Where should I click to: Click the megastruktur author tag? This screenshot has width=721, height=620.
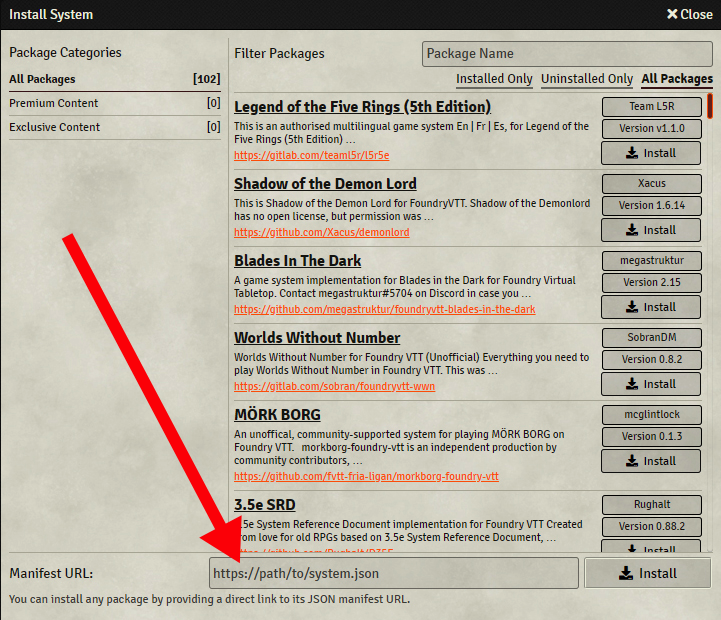click(x=652, y=261)
